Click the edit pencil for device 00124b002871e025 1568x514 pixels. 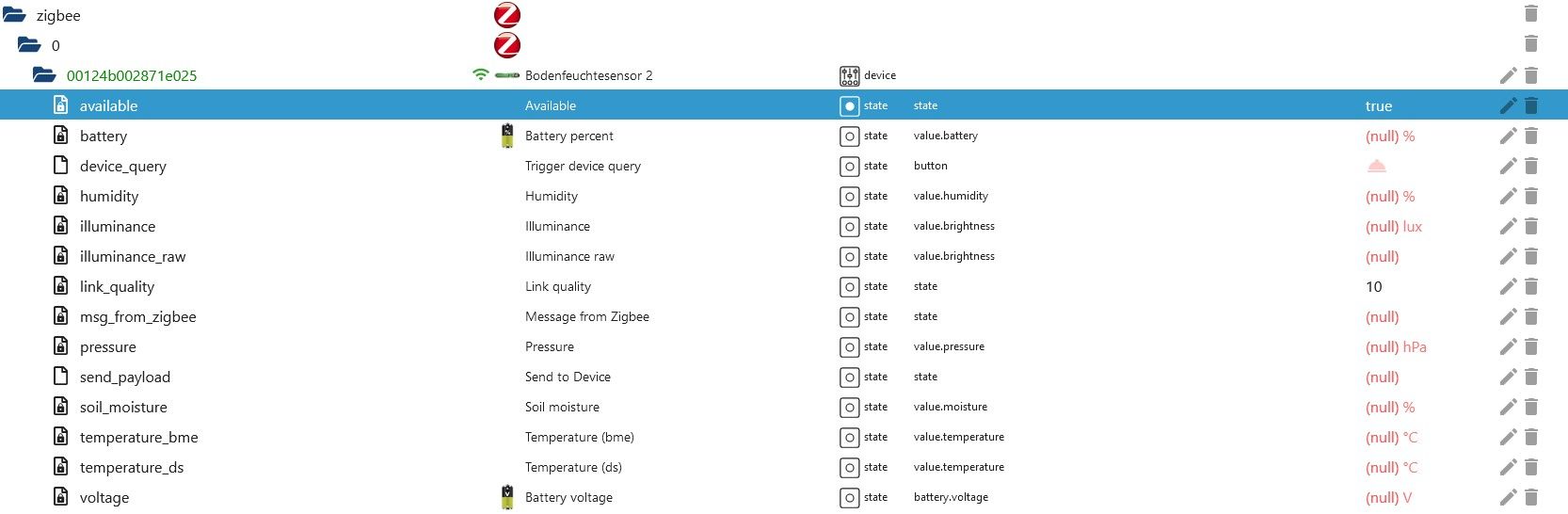click(1508, 75)
